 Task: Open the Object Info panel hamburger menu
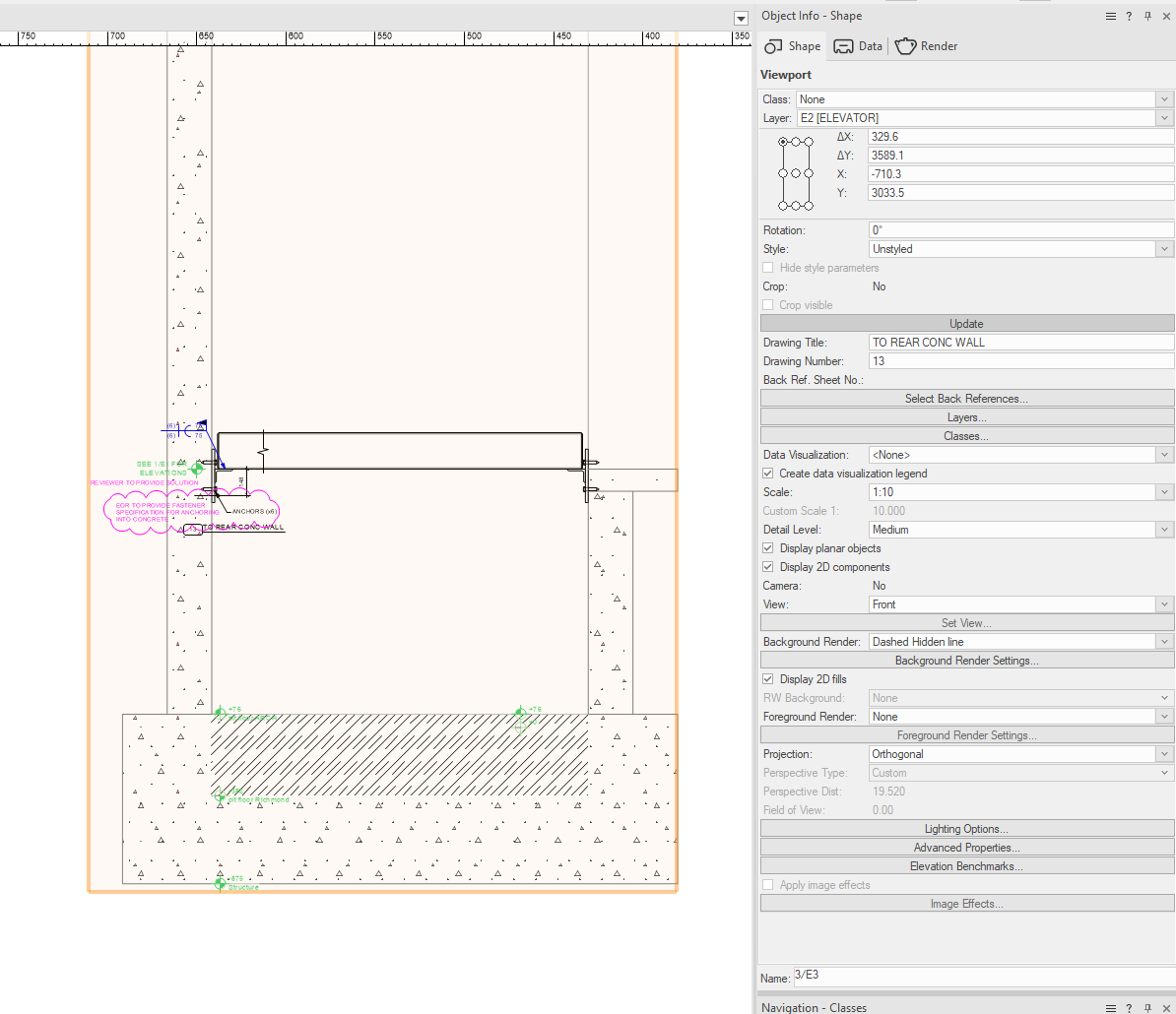(x=1111, y=16)
